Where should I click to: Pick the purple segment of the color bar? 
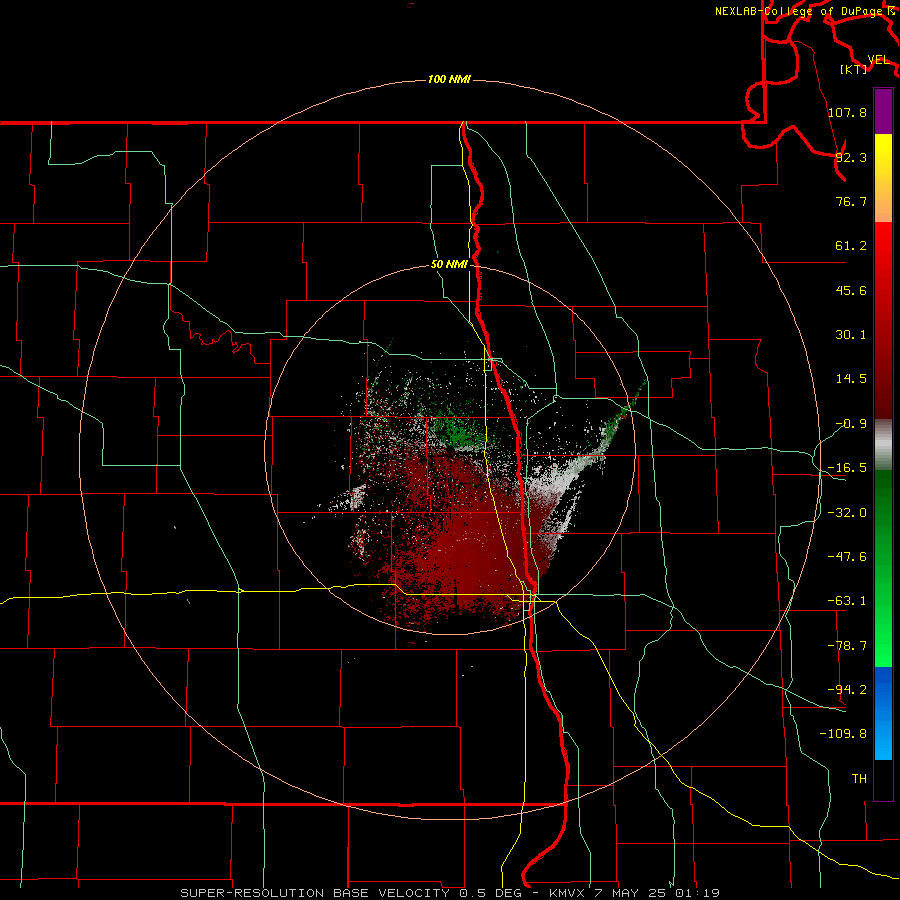tap(883, 111)
